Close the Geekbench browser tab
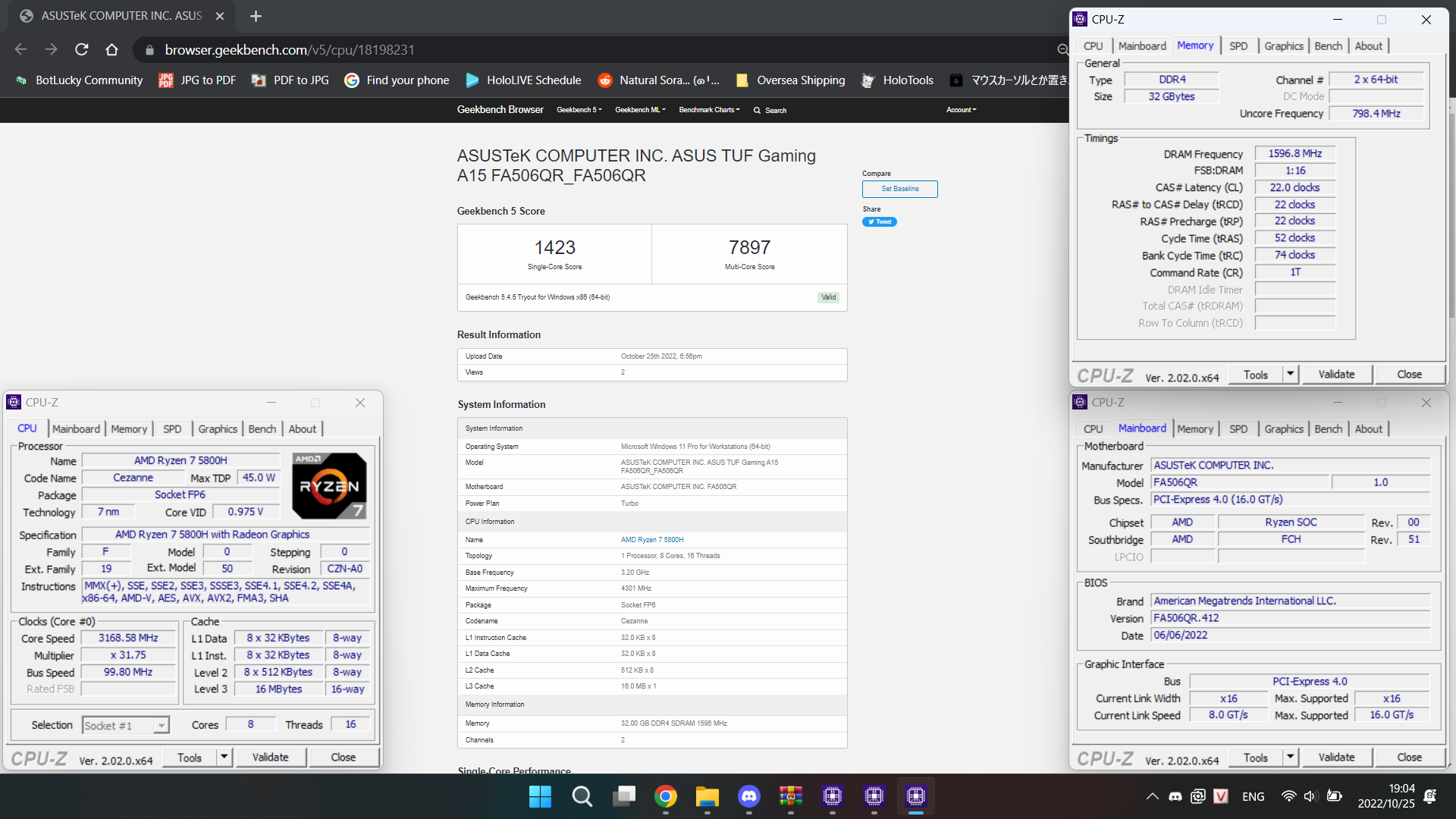Screen dimensions: 1456x819 [220, 16]
